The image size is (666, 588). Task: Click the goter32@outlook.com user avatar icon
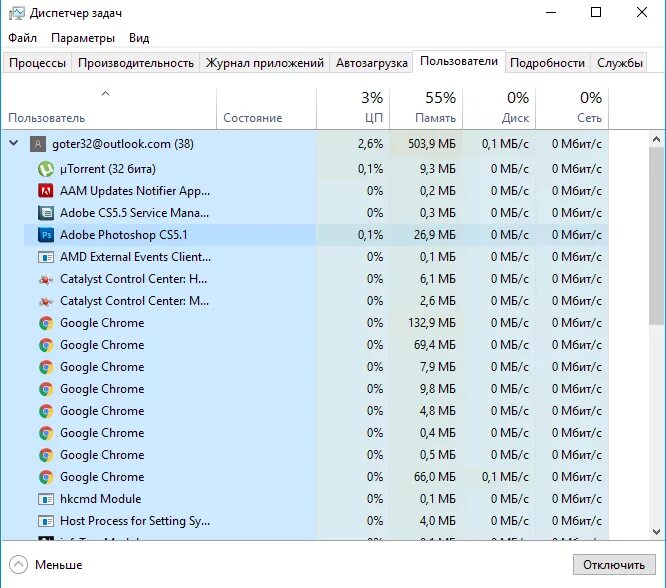pyautogui.click(x=38, y=144)
